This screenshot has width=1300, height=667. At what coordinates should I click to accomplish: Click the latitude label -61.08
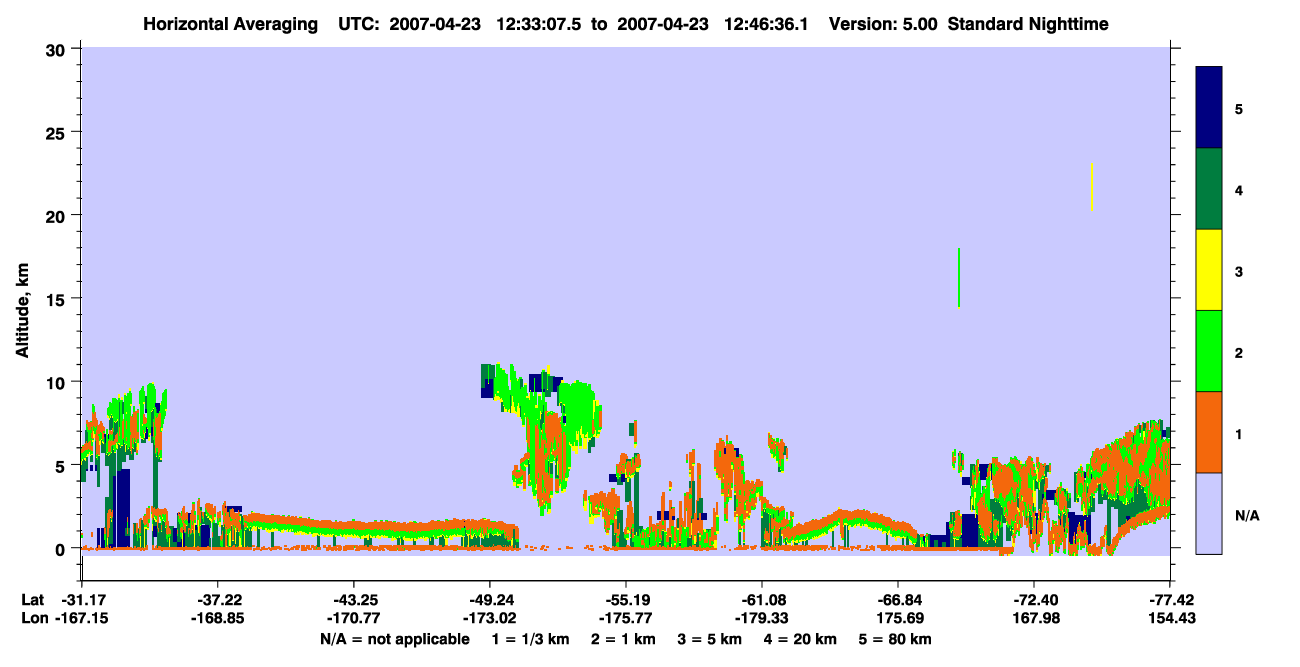762,600
